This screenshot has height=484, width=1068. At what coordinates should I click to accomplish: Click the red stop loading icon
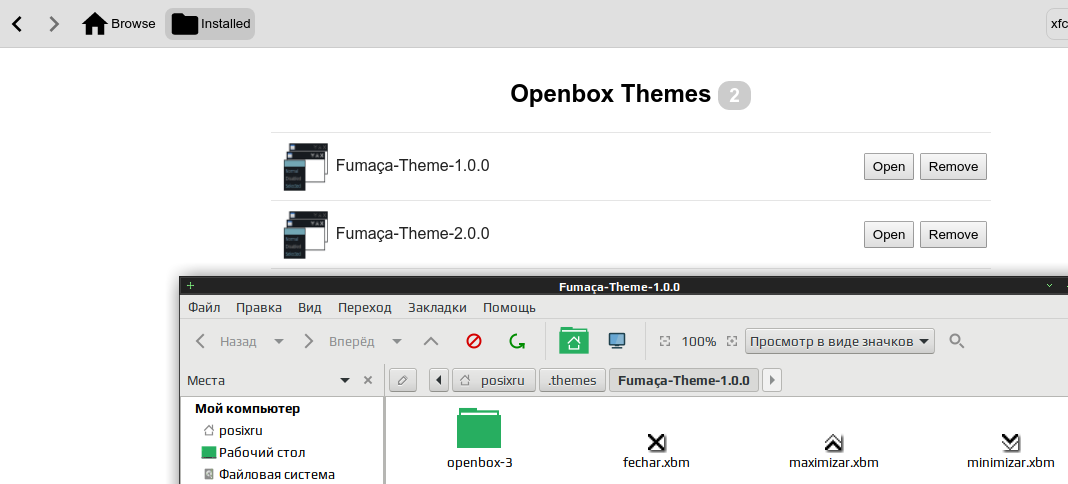pyautogui.click(x=474, y=341)
